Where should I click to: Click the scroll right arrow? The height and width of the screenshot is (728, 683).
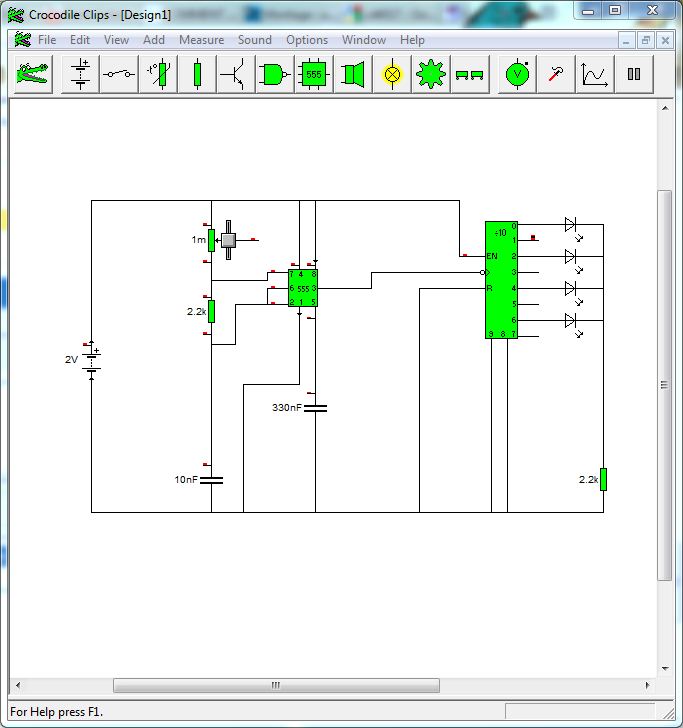(647, 685)
